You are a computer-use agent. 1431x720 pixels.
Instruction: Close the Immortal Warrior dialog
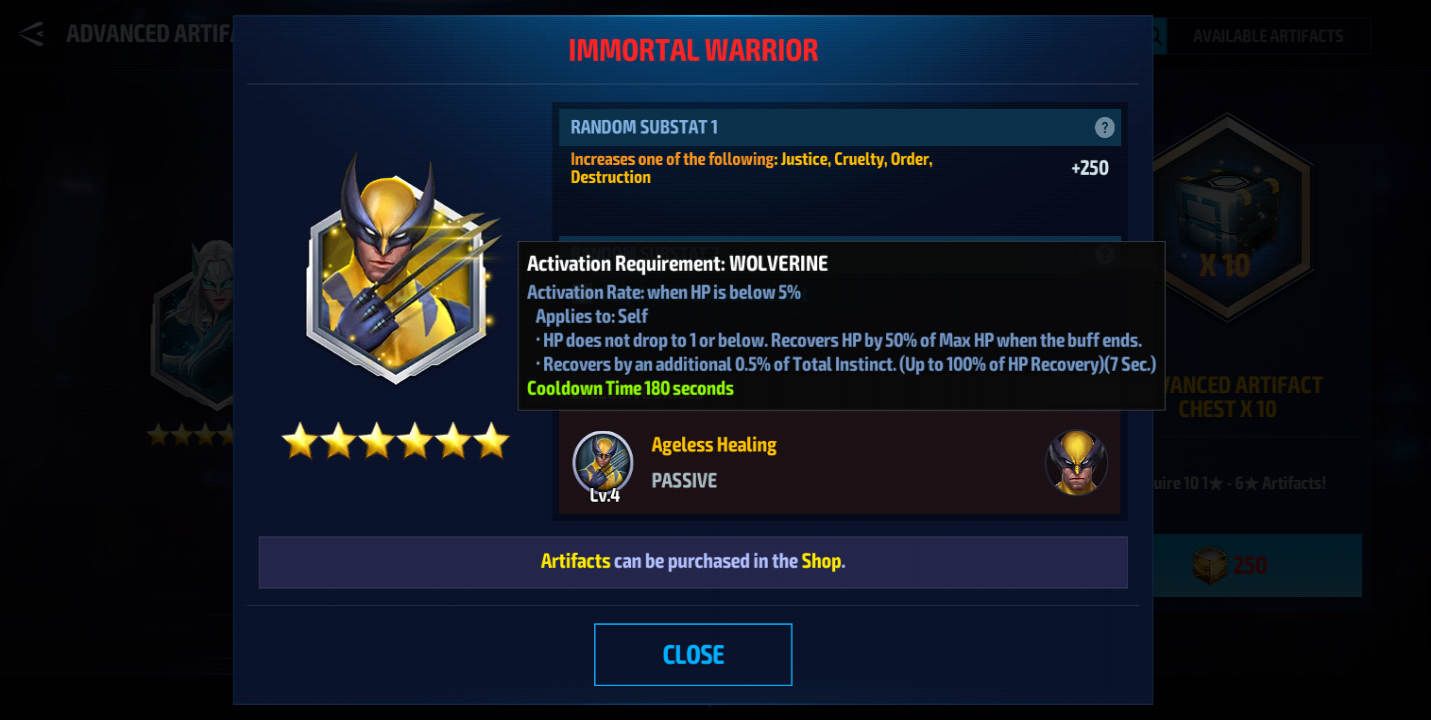(693, 655)
